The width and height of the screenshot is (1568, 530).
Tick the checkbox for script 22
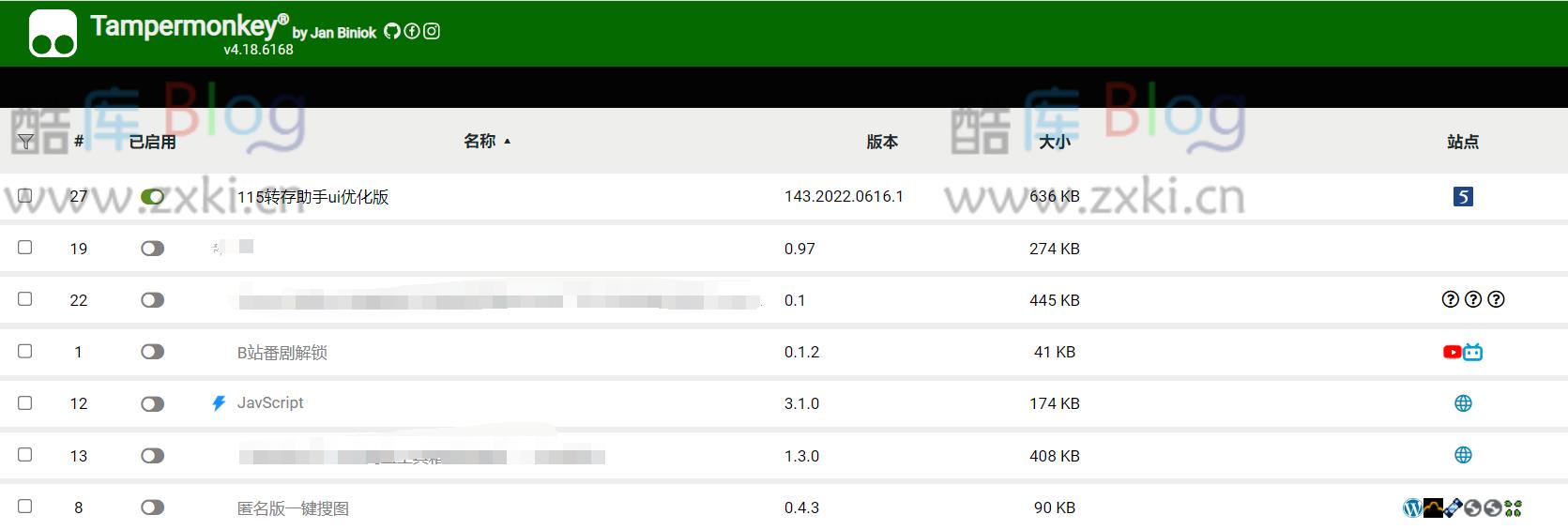pos(25,298)
